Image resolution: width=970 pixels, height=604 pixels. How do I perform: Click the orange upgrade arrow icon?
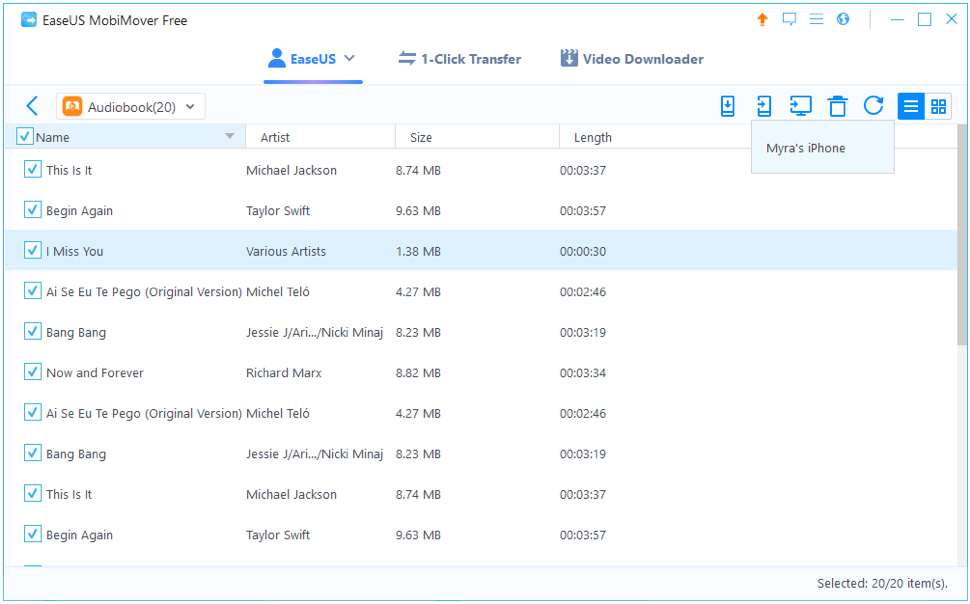(762, 20)
